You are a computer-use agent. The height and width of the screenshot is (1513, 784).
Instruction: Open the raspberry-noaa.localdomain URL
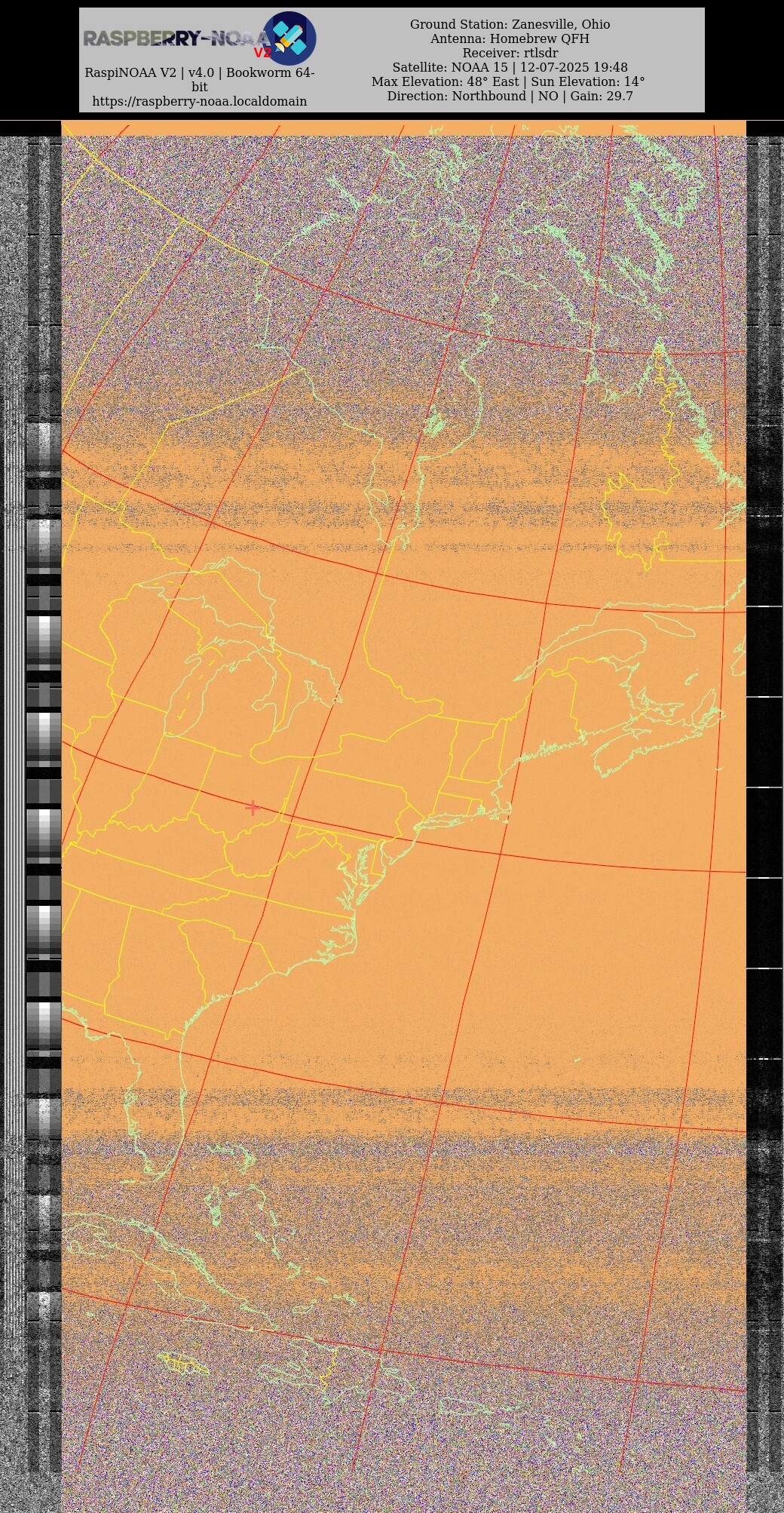point(199,101)
